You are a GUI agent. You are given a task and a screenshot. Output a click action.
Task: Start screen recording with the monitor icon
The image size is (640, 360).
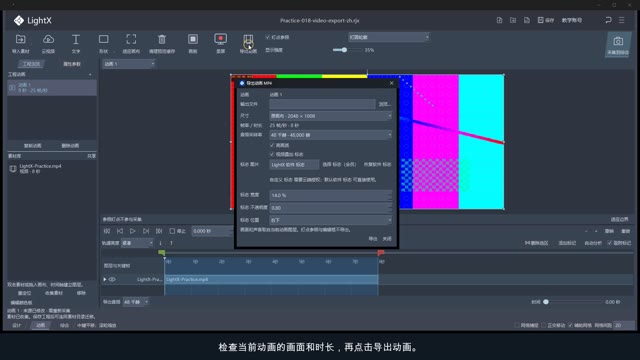coord(220,39)
